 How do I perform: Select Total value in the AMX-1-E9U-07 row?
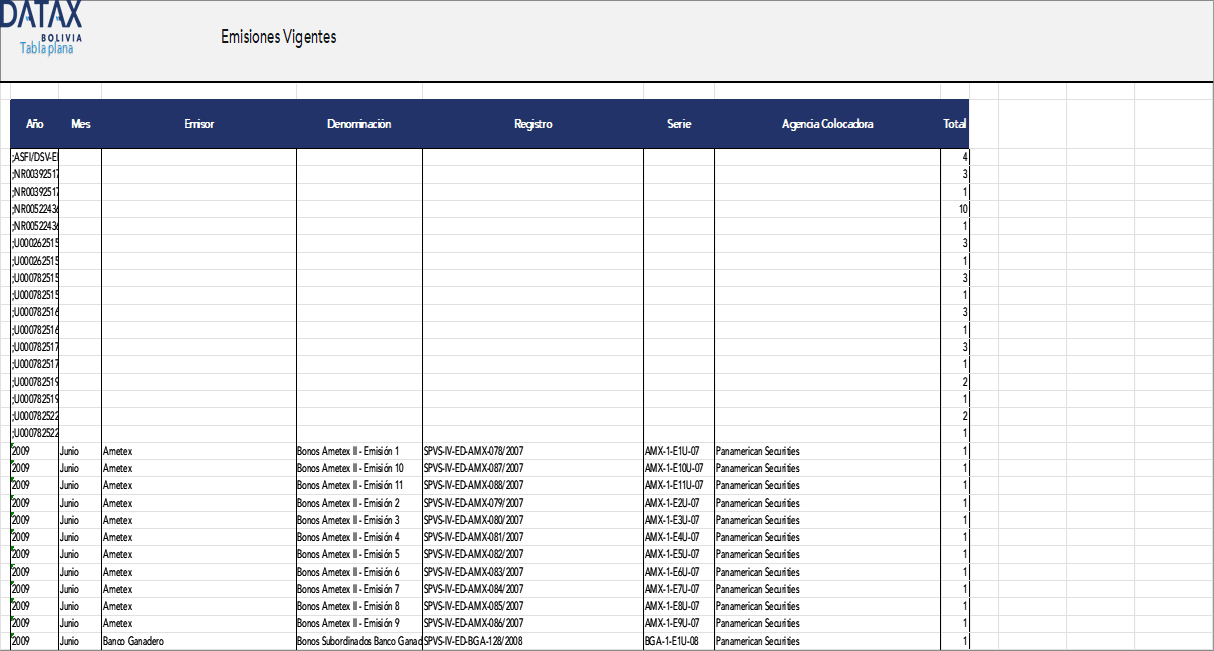955,623
